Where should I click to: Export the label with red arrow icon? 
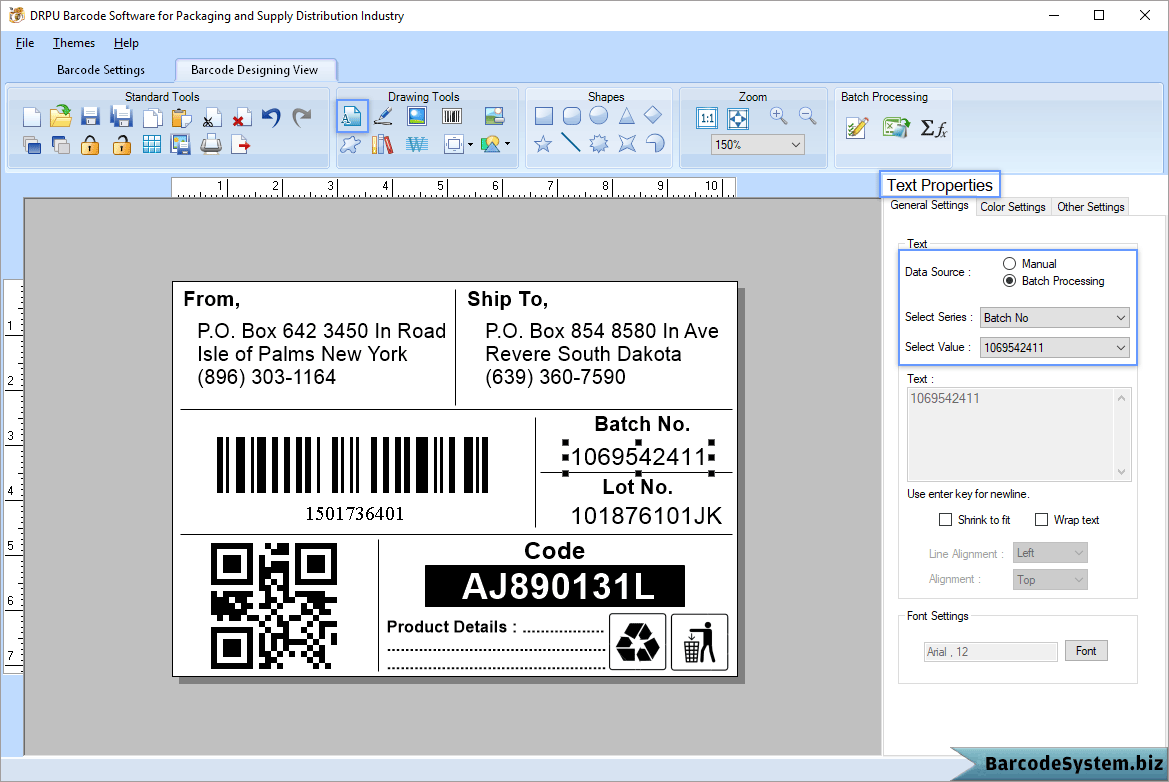tap(241, 145)
